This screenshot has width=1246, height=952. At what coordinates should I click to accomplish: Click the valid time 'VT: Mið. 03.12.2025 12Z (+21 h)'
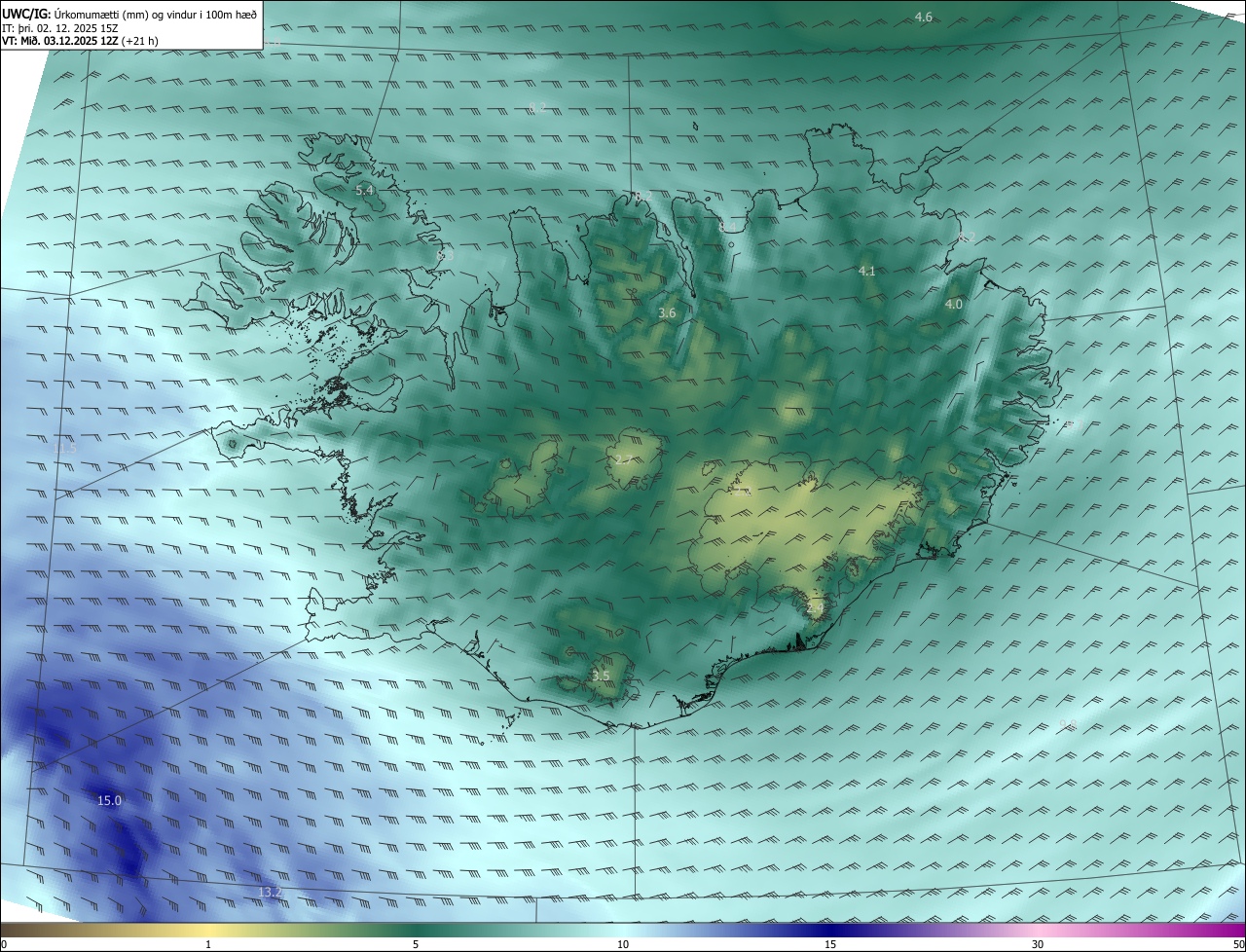[x=80, y=41]
